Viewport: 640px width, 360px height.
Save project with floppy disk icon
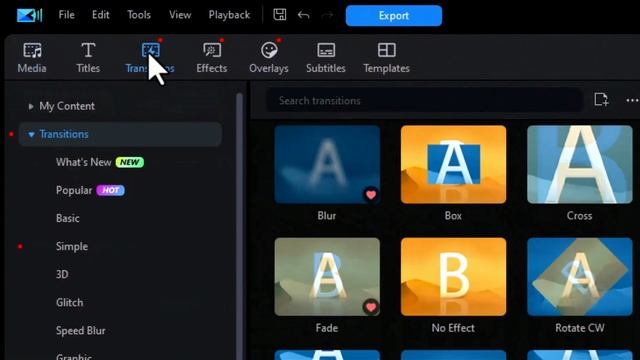click(280, 15)
